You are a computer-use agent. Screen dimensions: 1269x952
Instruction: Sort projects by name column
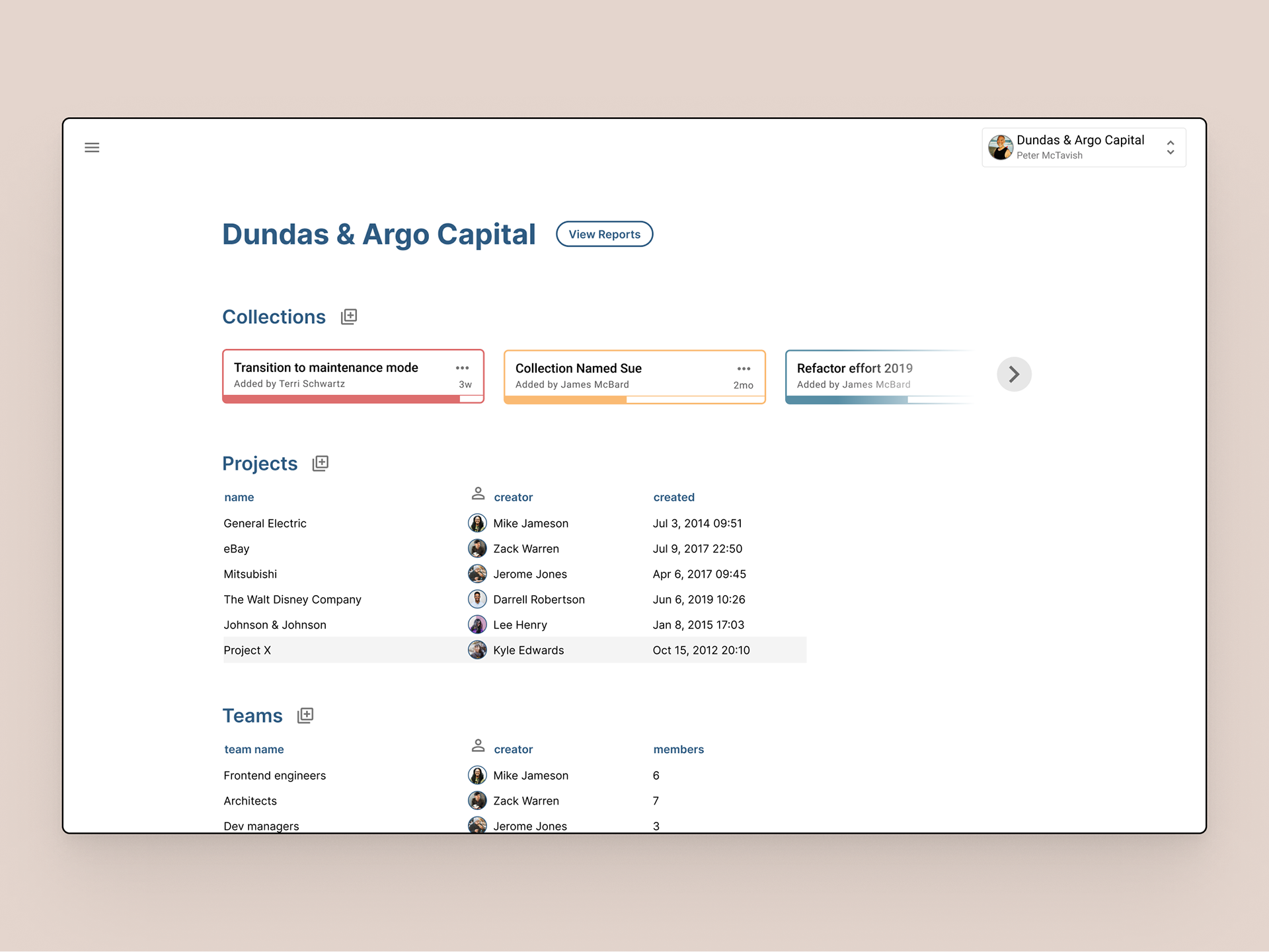[239, 497]
